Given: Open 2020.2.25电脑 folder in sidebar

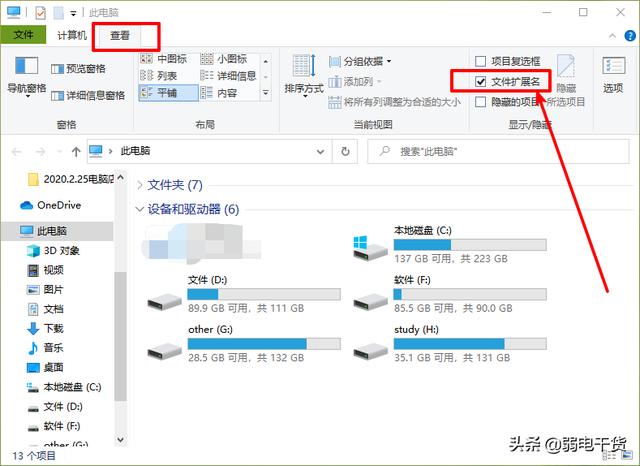Looking at the screenshot, I should coord(72,179).
